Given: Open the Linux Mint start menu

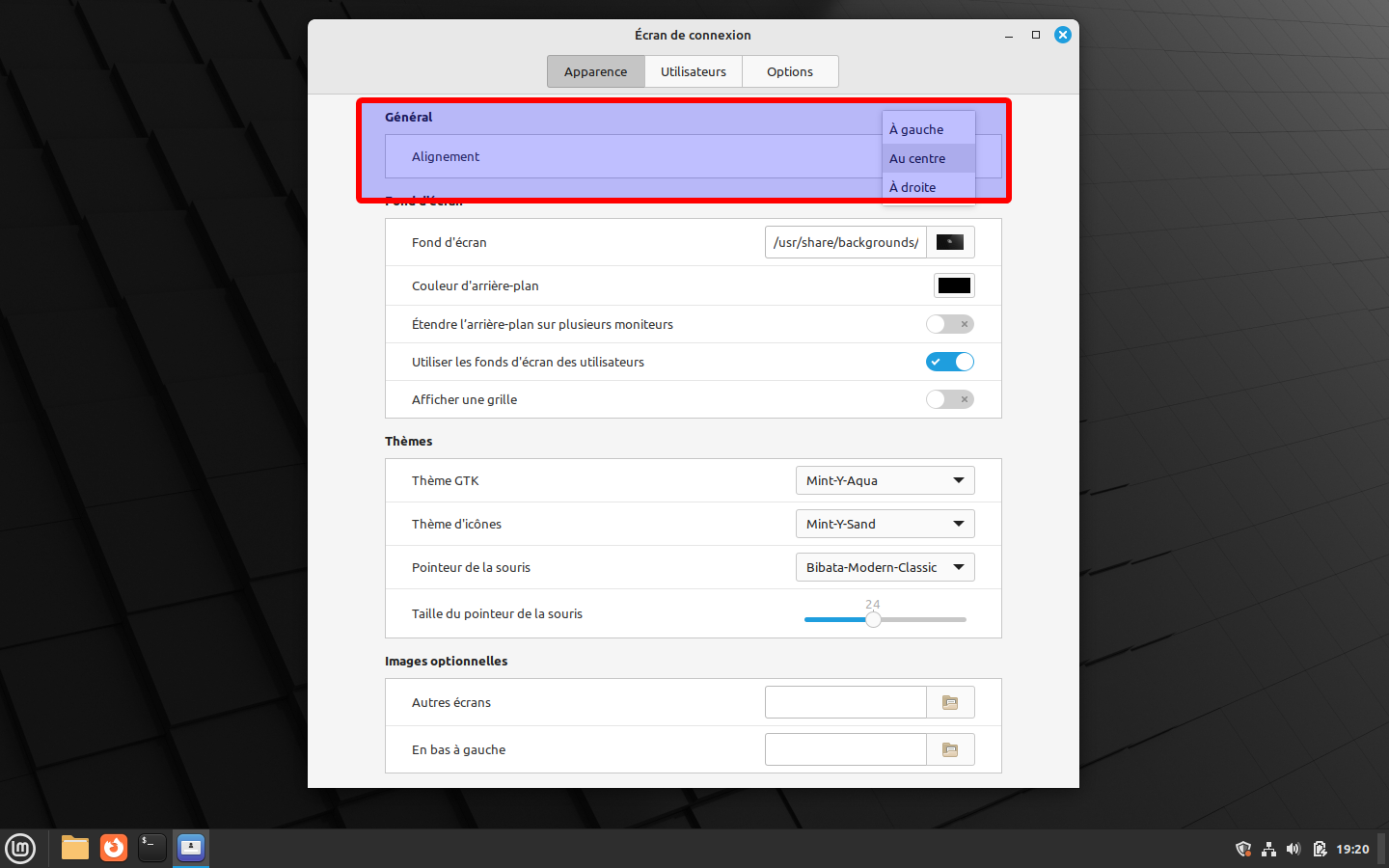Looking at the screenshot, I should 20,849.
